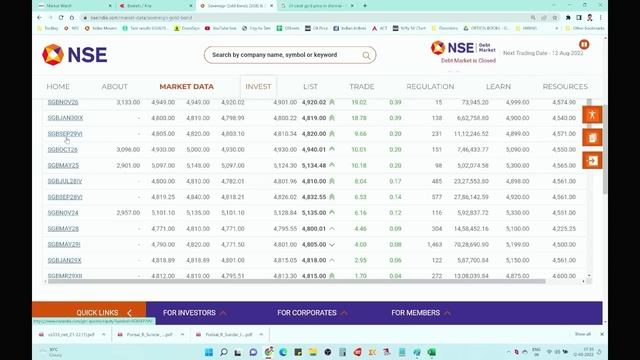Expand the For Corporates footer section

(312, 313)
